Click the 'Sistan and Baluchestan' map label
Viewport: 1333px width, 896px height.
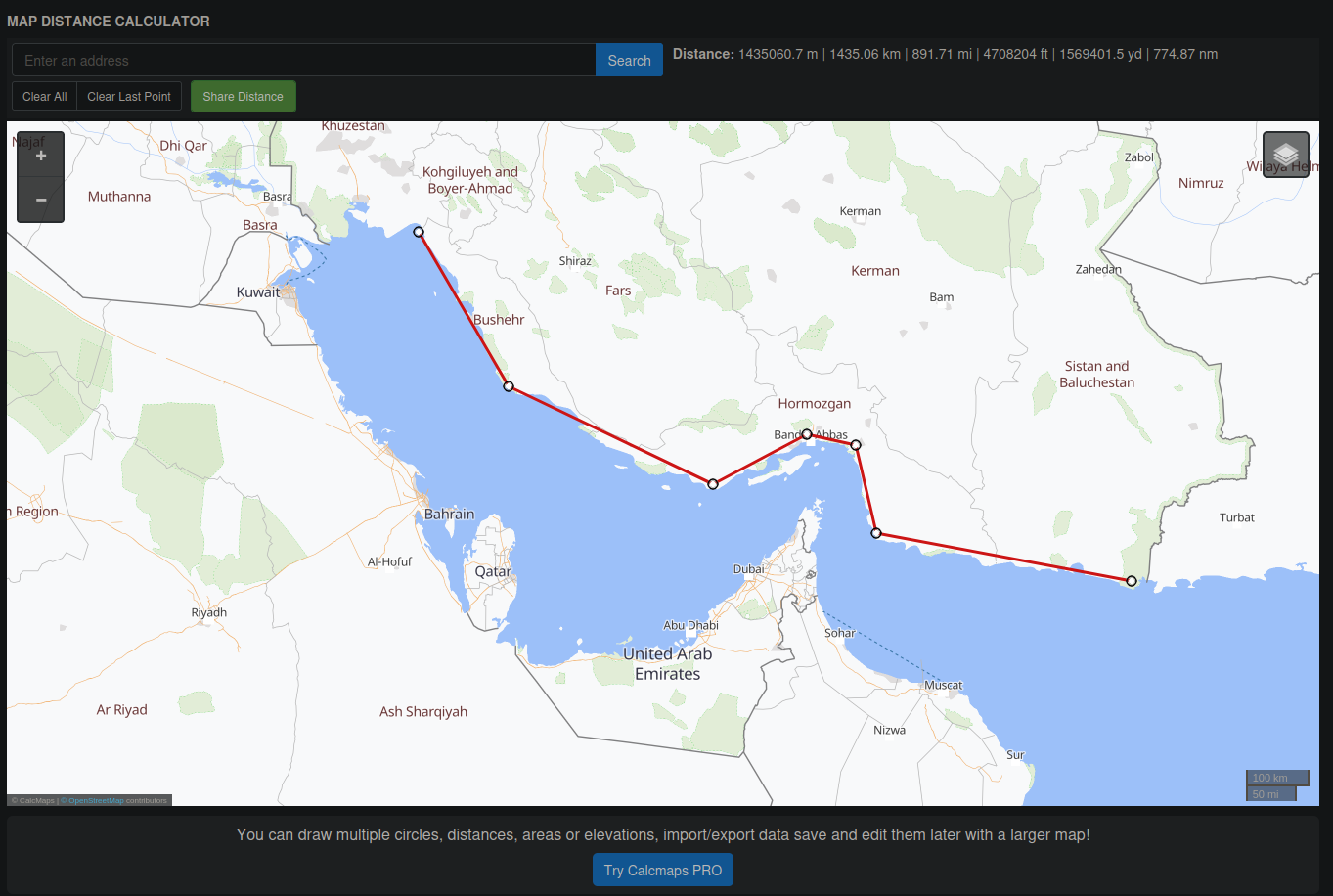tap(1097, 374)
